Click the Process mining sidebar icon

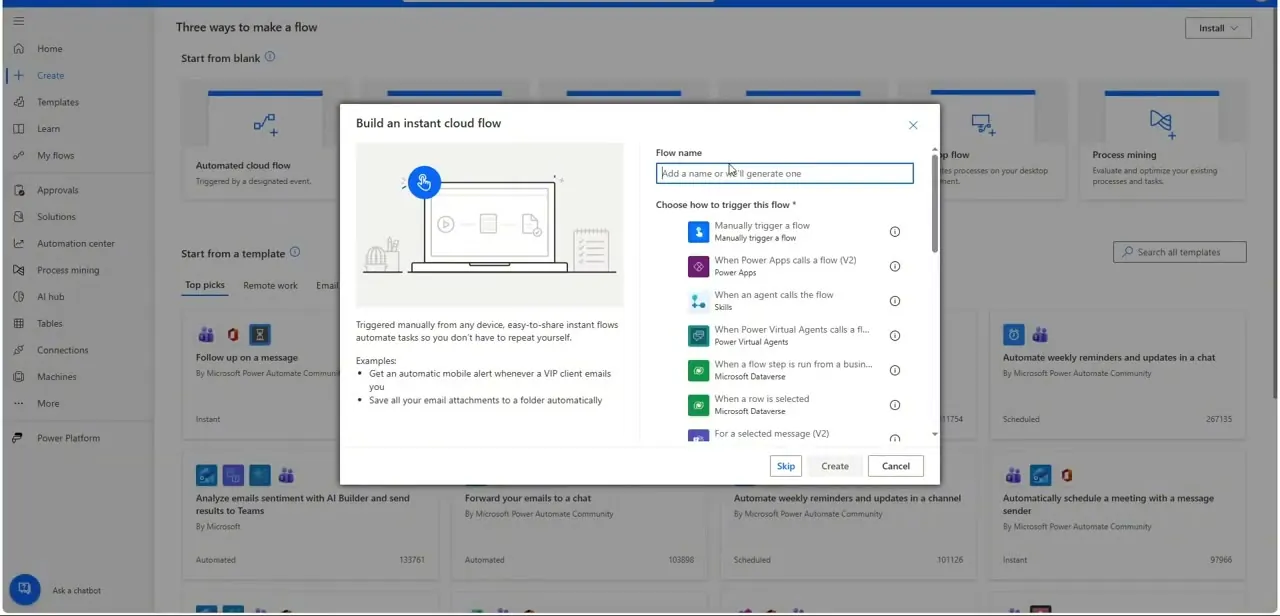18,270
